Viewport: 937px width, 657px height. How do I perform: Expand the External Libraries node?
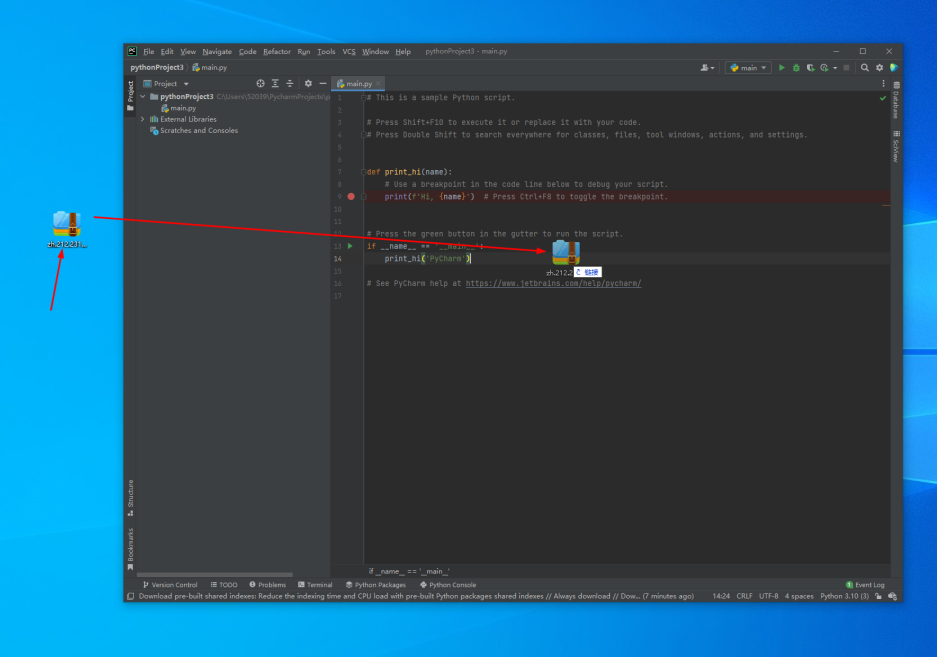click(x=143, y=120)
